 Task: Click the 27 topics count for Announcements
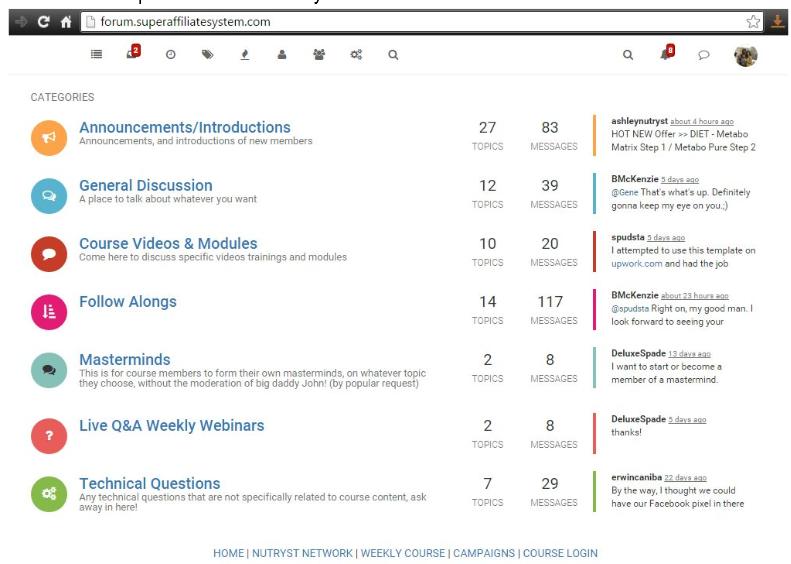click(487, 128)
